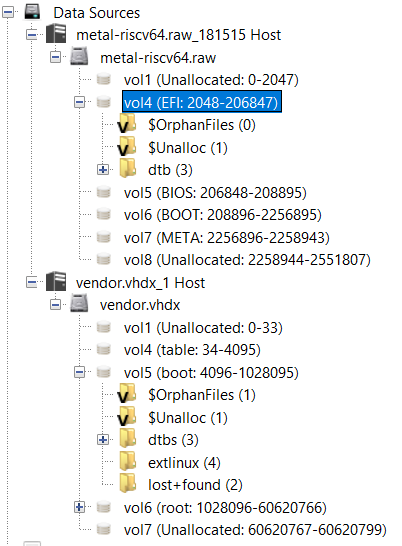Click the vol6 root volume icon

point(104,507)
